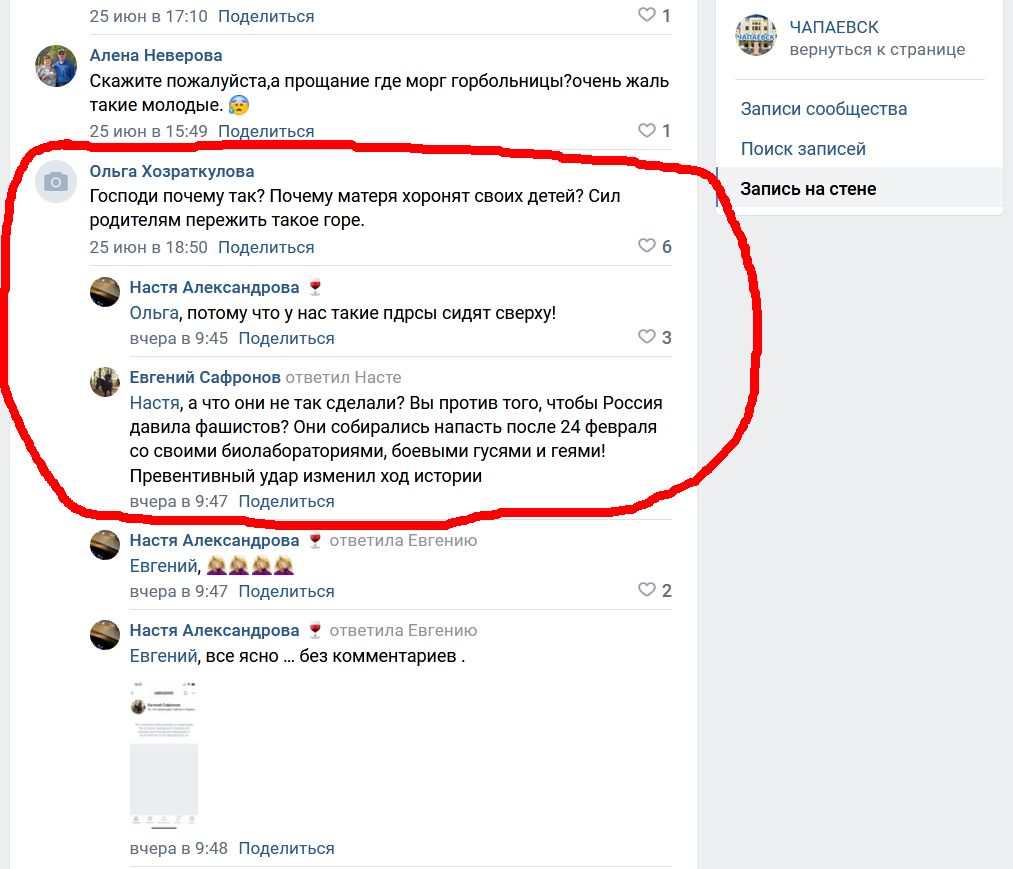
Task: Click Ольга Хозраткулова's camera placeholder avatar
Action: coord(56,182)
